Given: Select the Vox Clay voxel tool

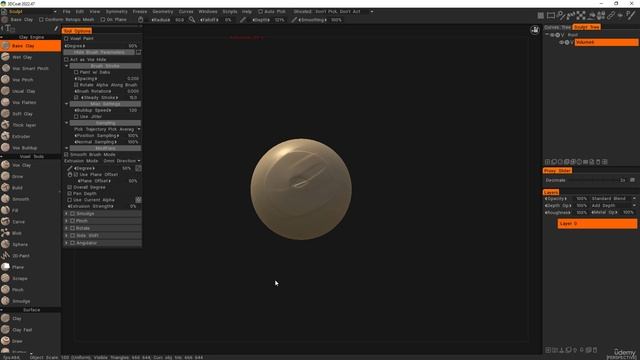Looking at the screenshot, I should 31,165.
